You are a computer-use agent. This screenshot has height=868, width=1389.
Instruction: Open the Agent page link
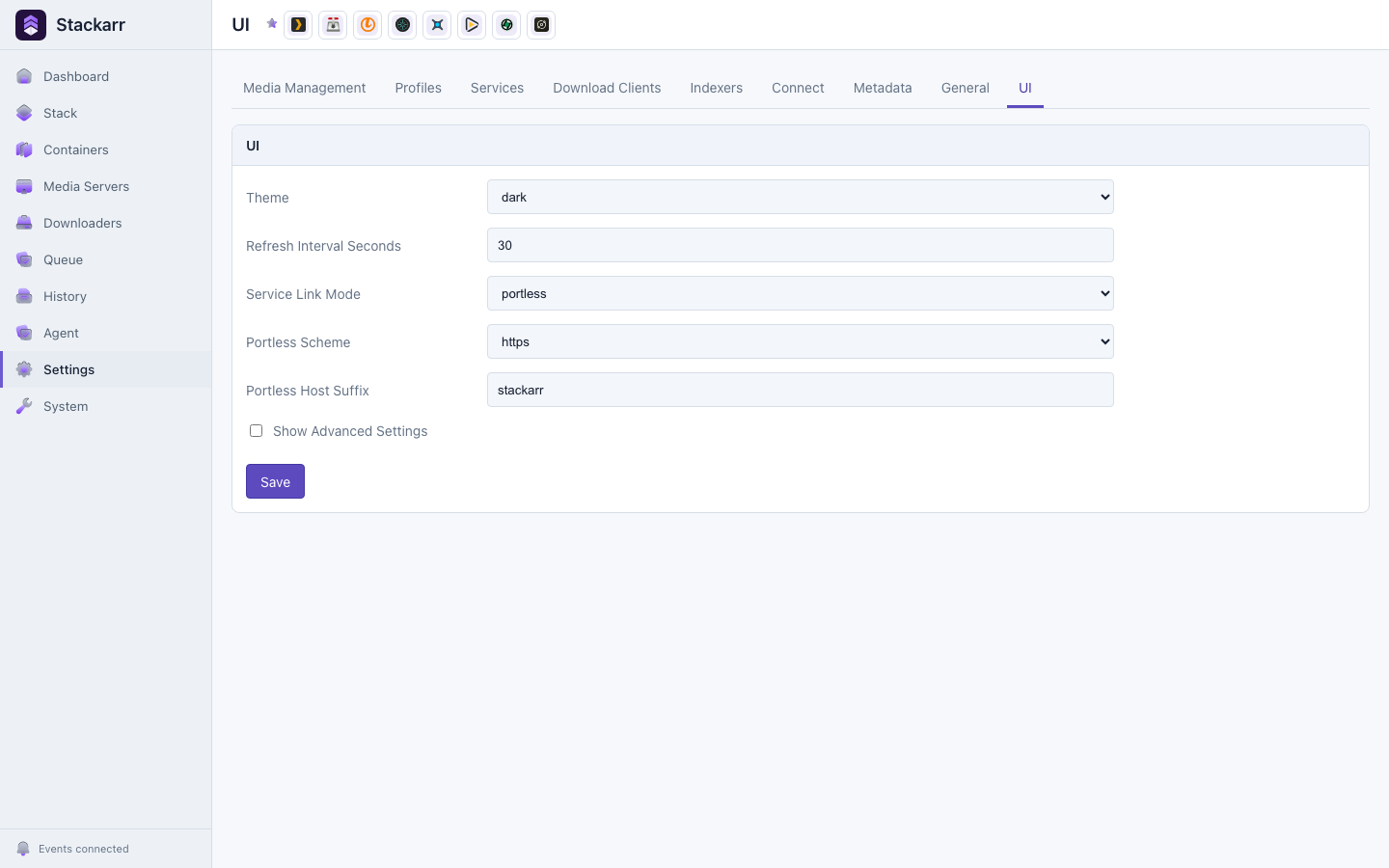106,333
